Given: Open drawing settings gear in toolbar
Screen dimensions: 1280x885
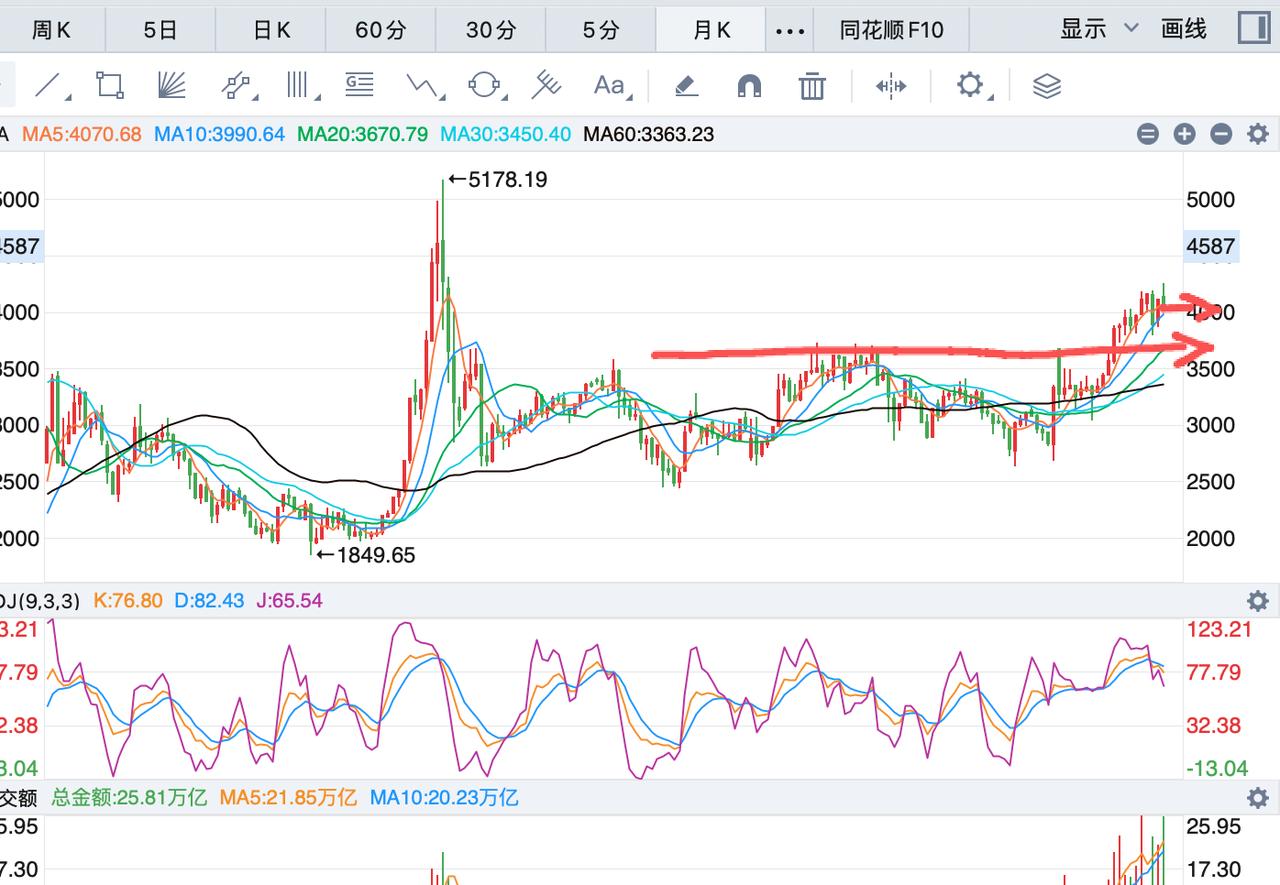Looking at the screenshot, I should coord(971,85).
